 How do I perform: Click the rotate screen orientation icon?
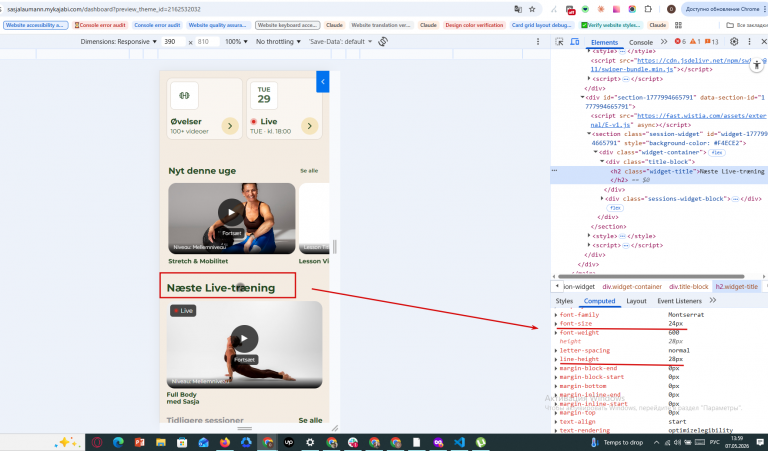click(383, 42)
